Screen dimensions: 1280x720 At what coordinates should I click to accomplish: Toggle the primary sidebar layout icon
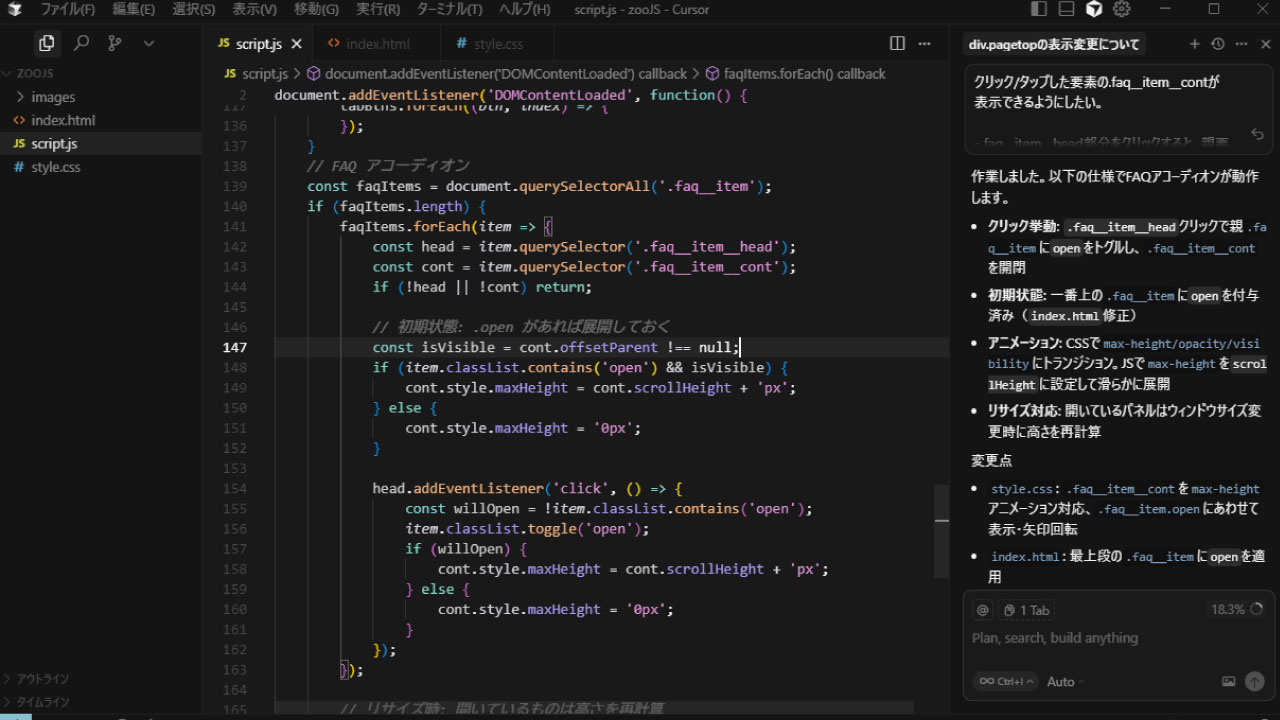(1039, 9)
